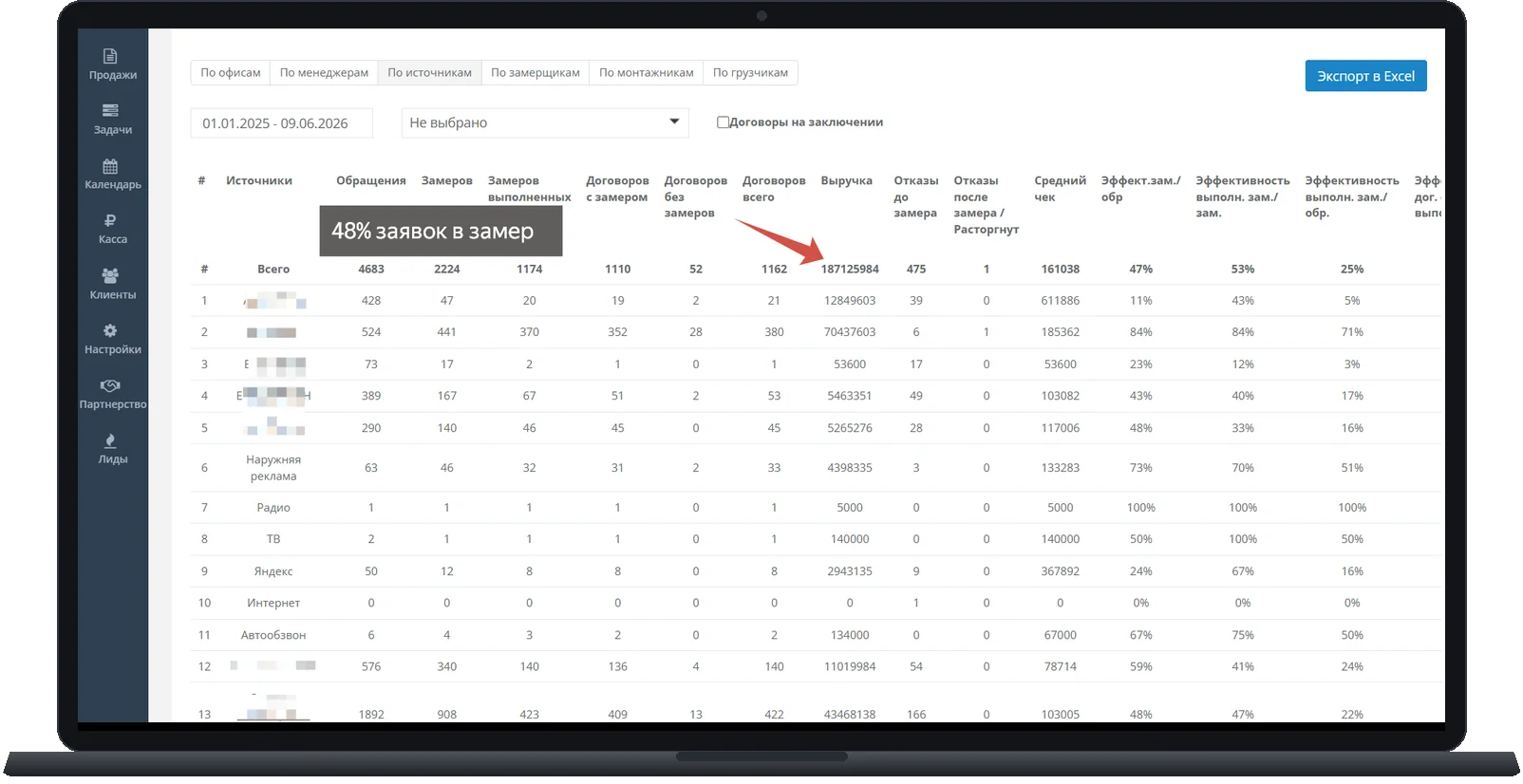This screenshot has width=1523, height=784.
Task: Click the Источники column header
Action: (259, 181)
